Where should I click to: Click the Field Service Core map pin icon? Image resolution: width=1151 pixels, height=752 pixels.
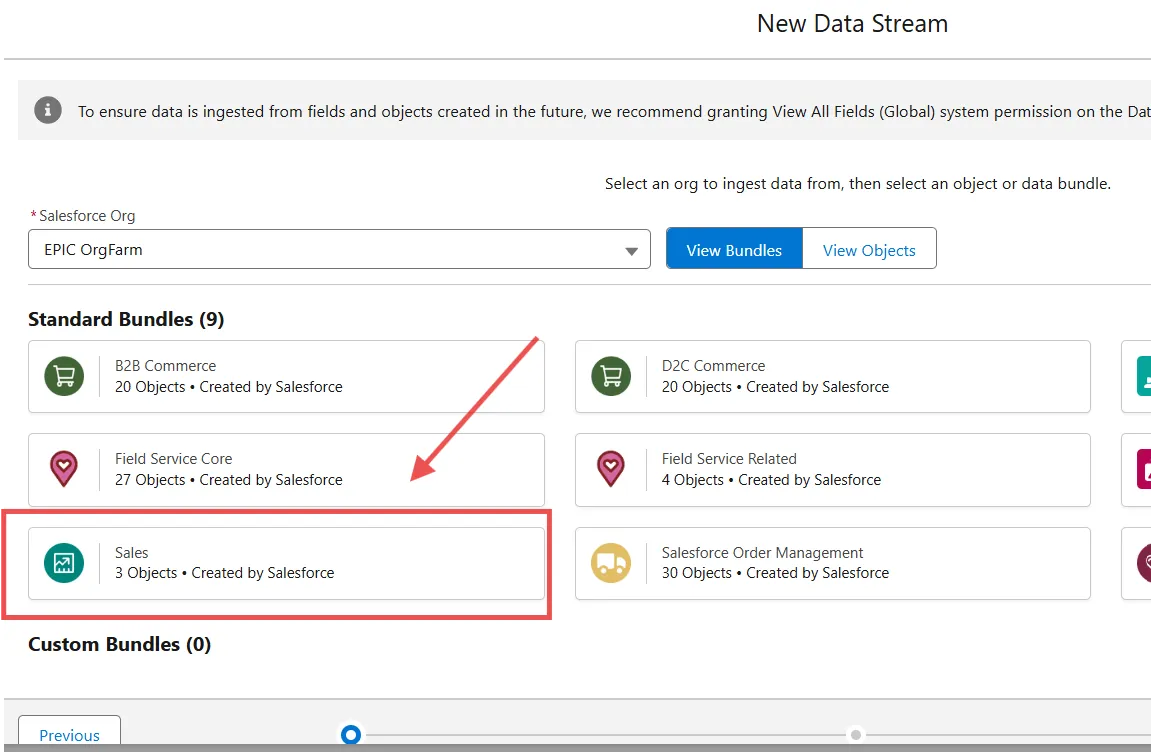tap(64, 469)
